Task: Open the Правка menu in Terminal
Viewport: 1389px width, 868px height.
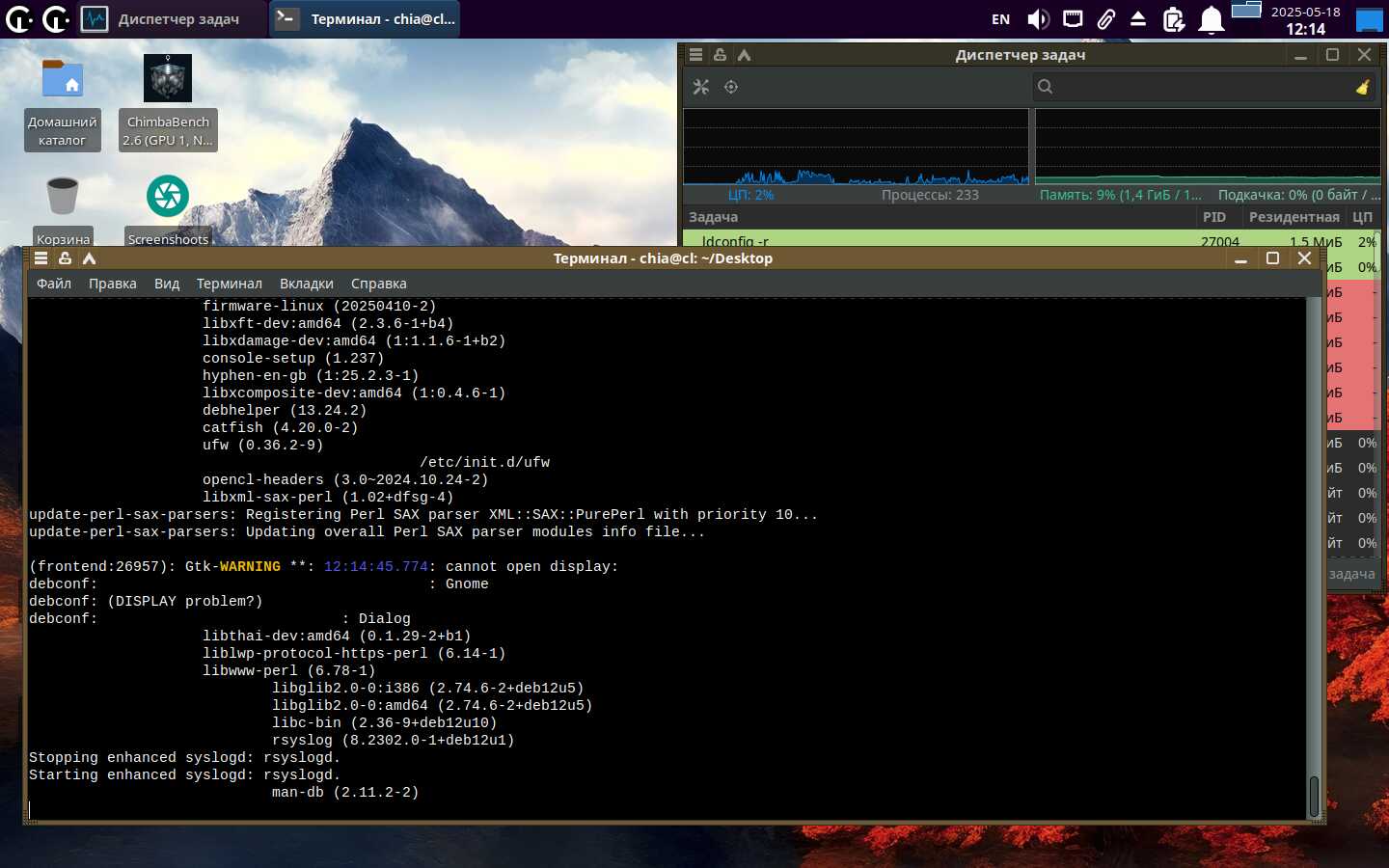Action: pos(113,284)
